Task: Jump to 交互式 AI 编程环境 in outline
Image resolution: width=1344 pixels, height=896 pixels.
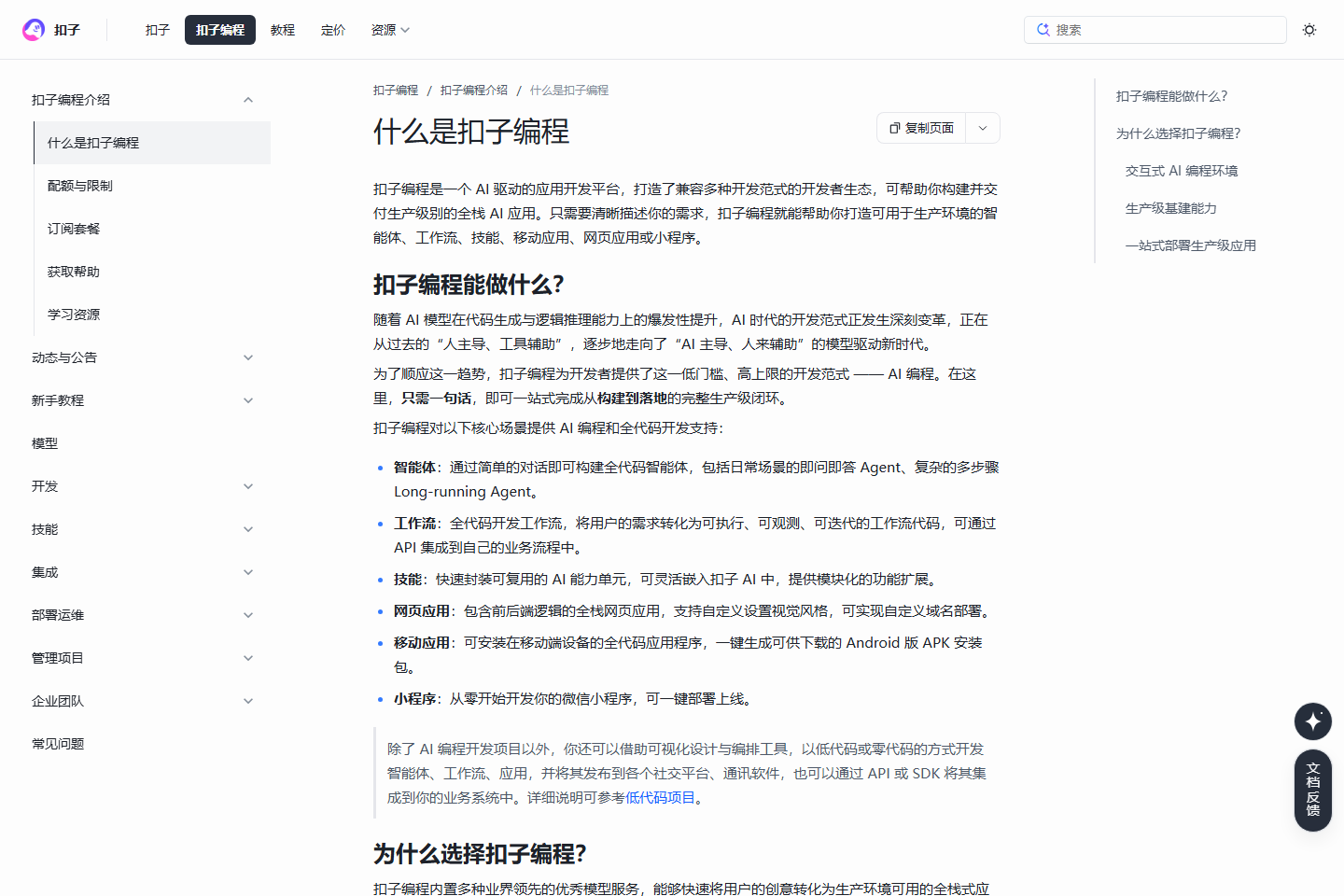Action: (1182, 171)
